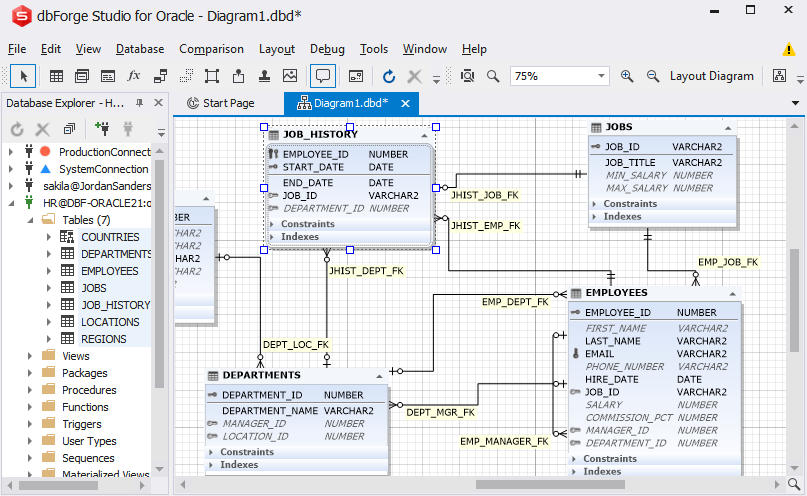
Task: Open the print preview magnifier icon
Action: (x=467, y=77)
